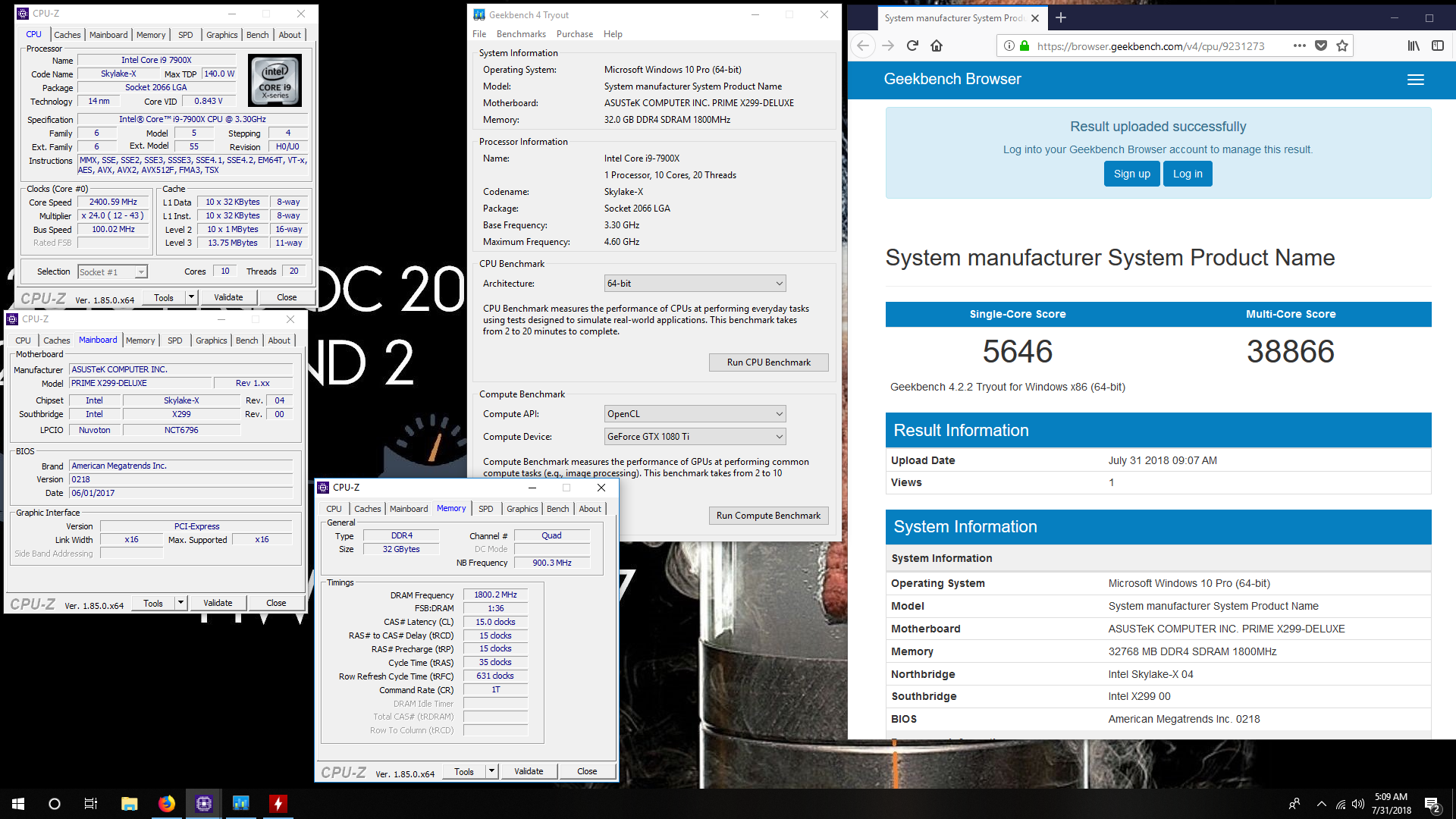Click the BIOS Version field 0218
Image resolution: width=1456 pixels, height=819 pixels.
click(x=181, y=480)
